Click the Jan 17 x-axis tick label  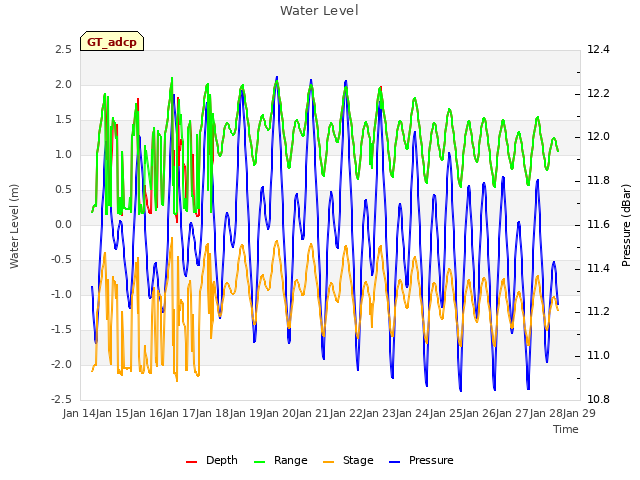[179, 413]
